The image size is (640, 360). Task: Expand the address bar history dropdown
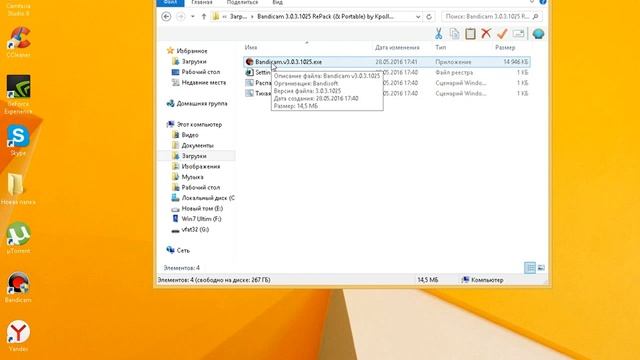coord(418,17)
